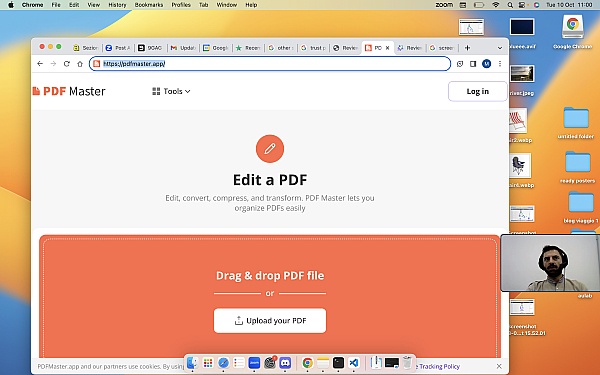Switch to the trust p Google tab
600x375 pixels.
pyautogui.click(x=314, y=48)
